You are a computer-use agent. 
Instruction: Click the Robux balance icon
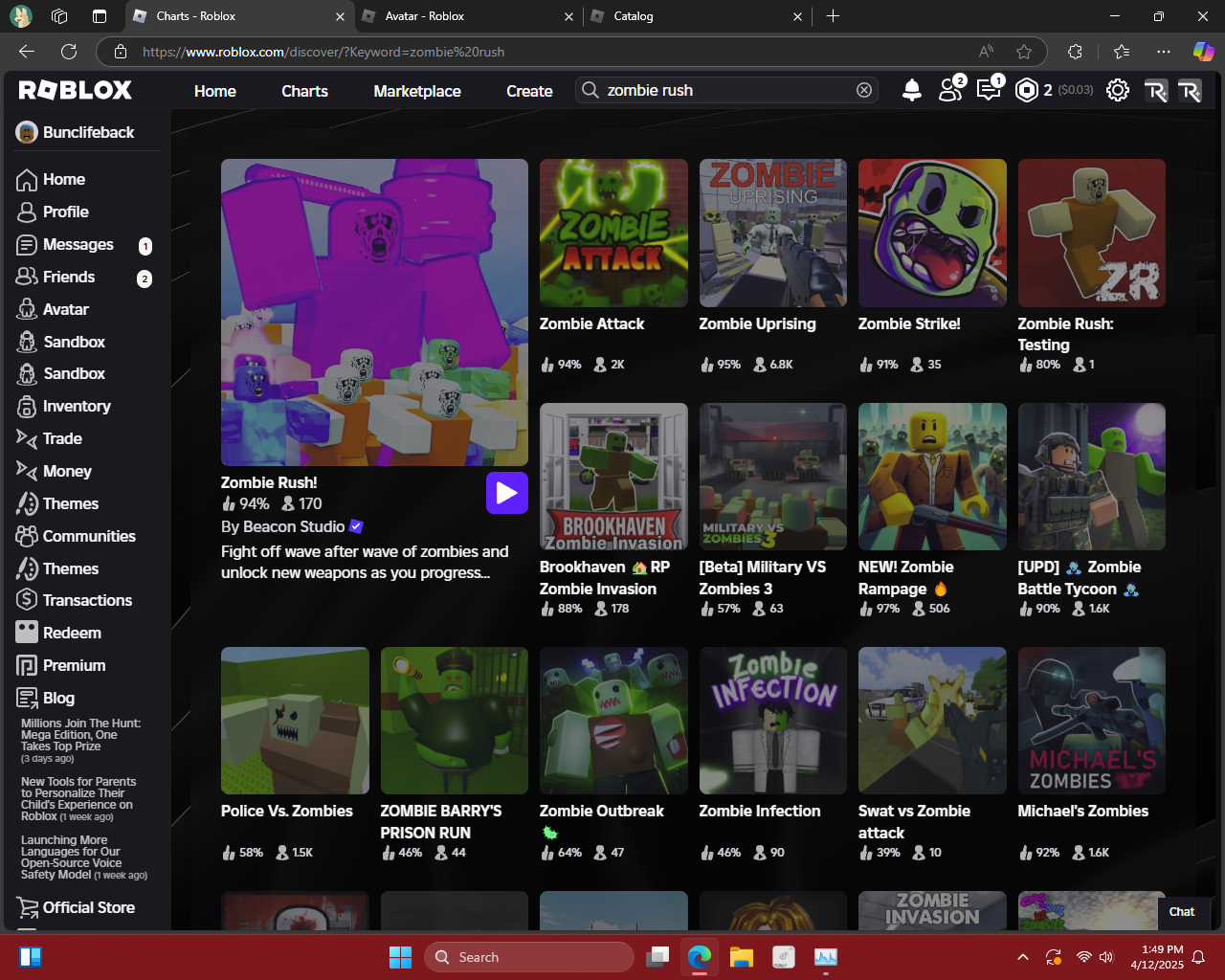click(x=1027, y=90)
